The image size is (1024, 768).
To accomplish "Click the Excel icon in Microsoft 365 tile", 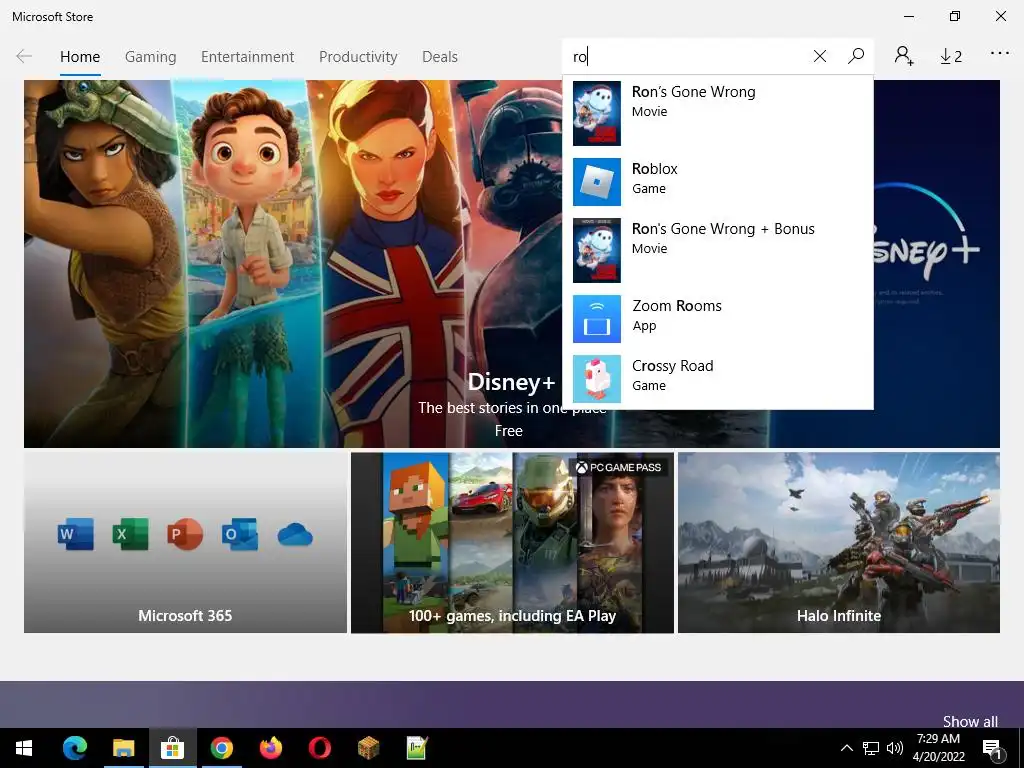I will [131, 534].
